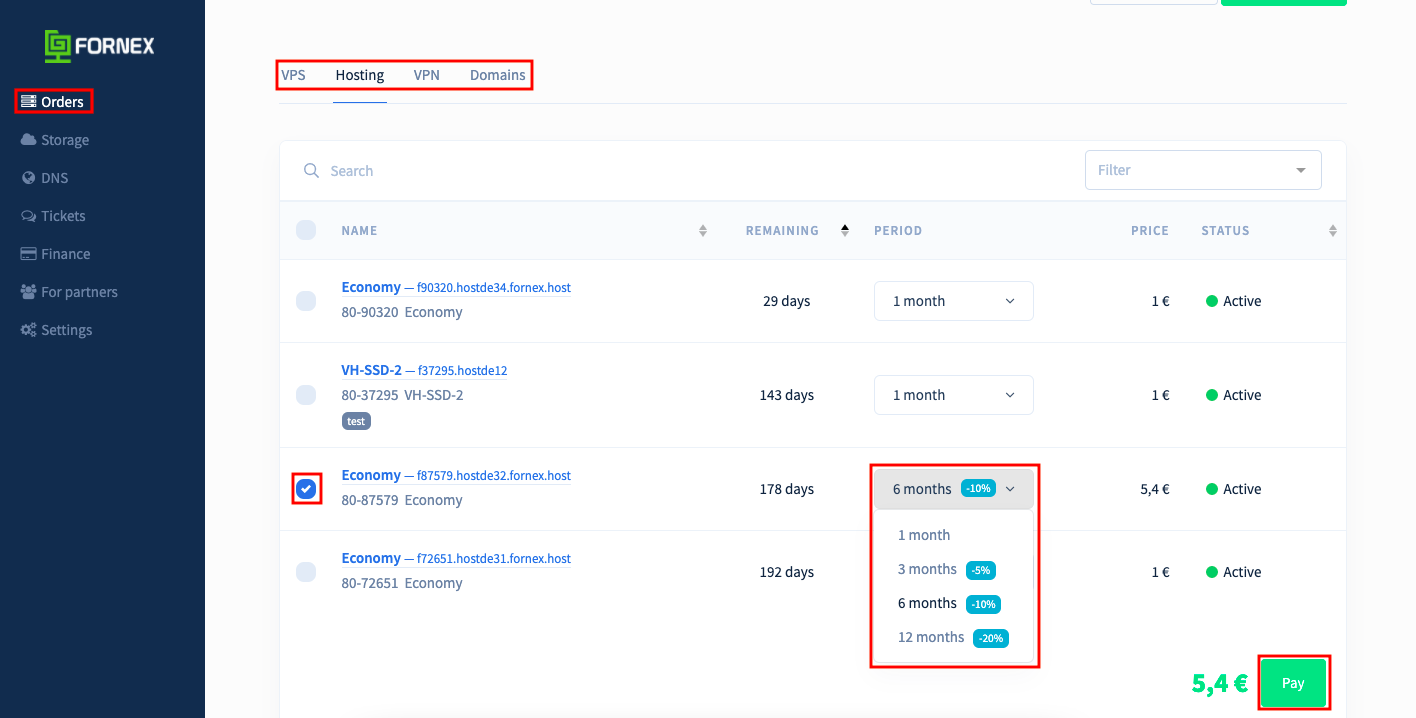This screenshot has width=1416, height=718.
Task: Collapse the 6 months period dropdown
Action: click(x=954, y=489)
